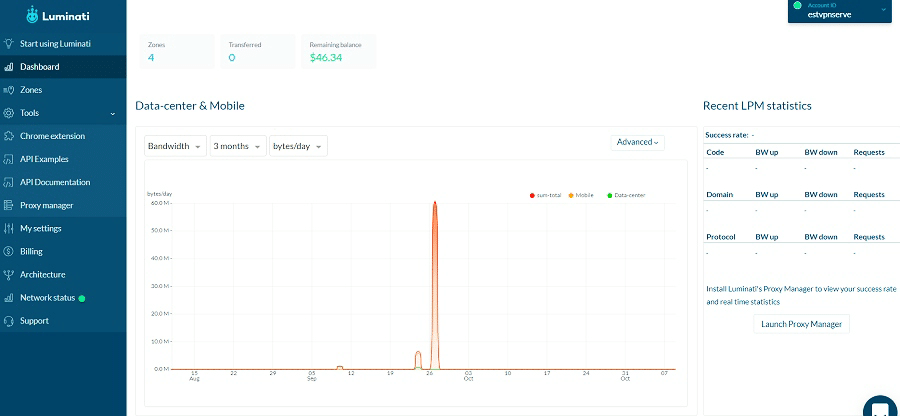Click the signal bars icon beside Network status
900x416 pixels.
point(9,298)
